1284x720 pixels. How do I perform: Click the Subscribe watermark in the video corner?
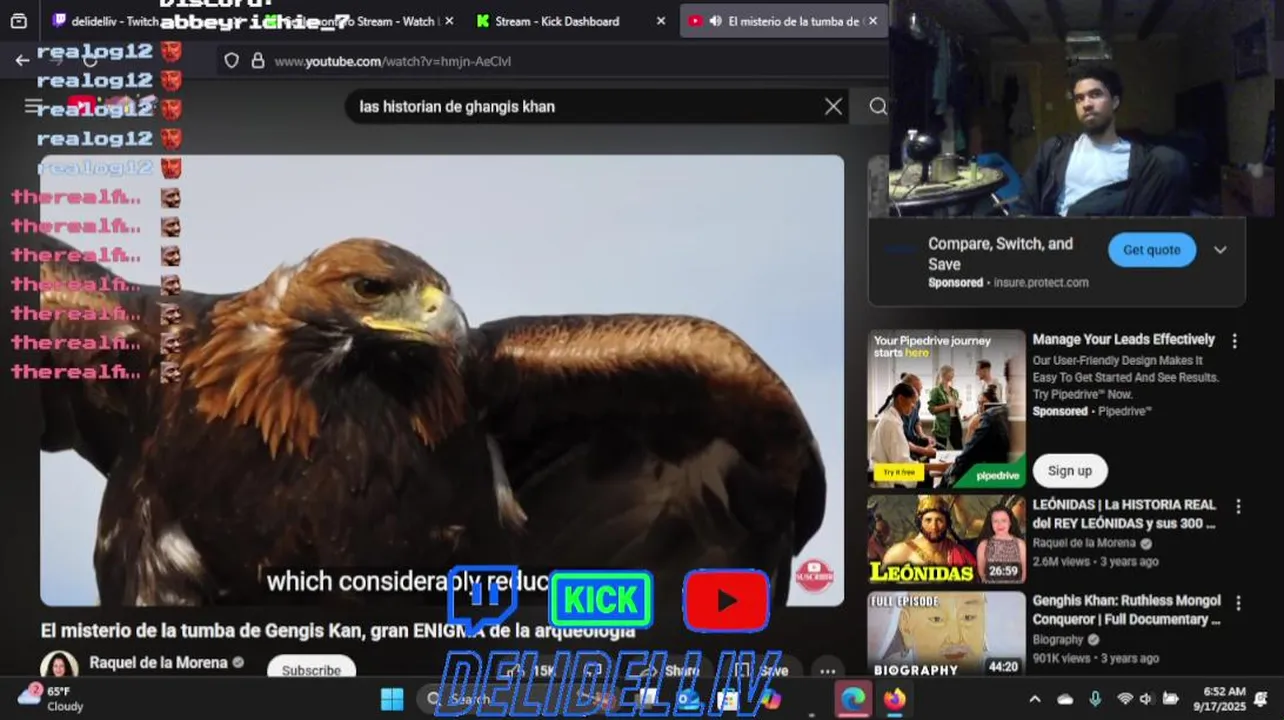(x=814, y=575)
